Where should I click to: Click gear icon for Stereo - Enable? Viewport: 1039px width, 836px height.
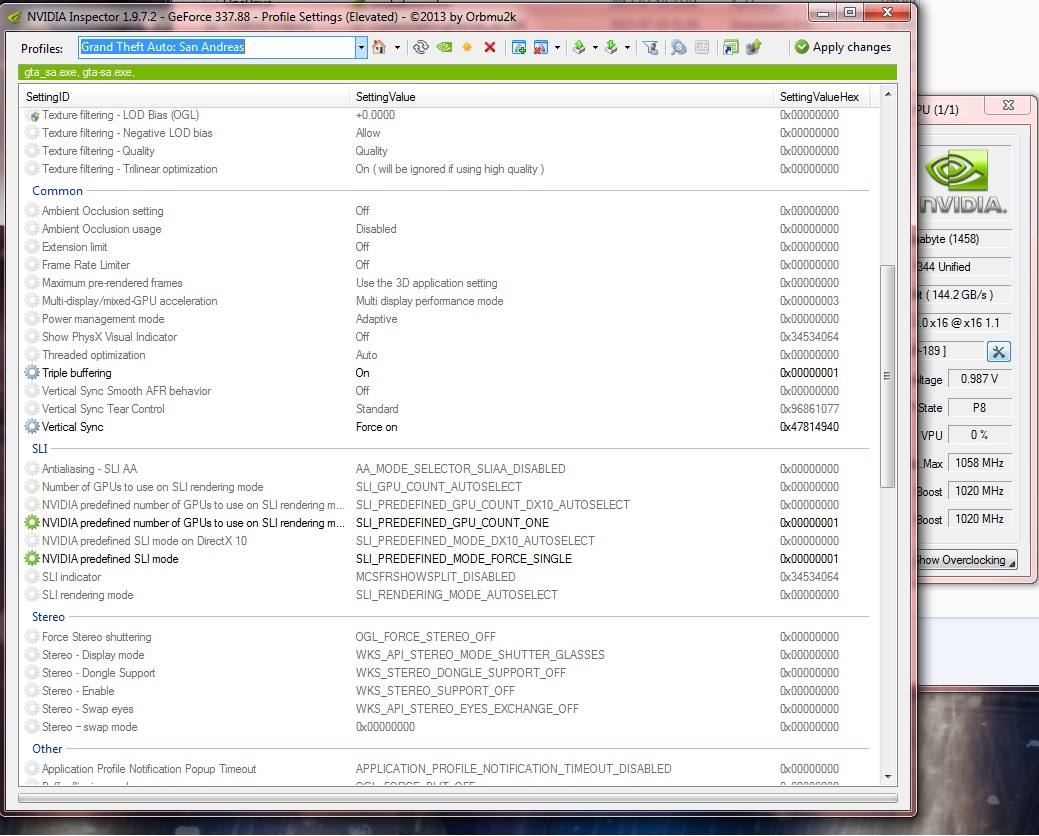point(32,691)
